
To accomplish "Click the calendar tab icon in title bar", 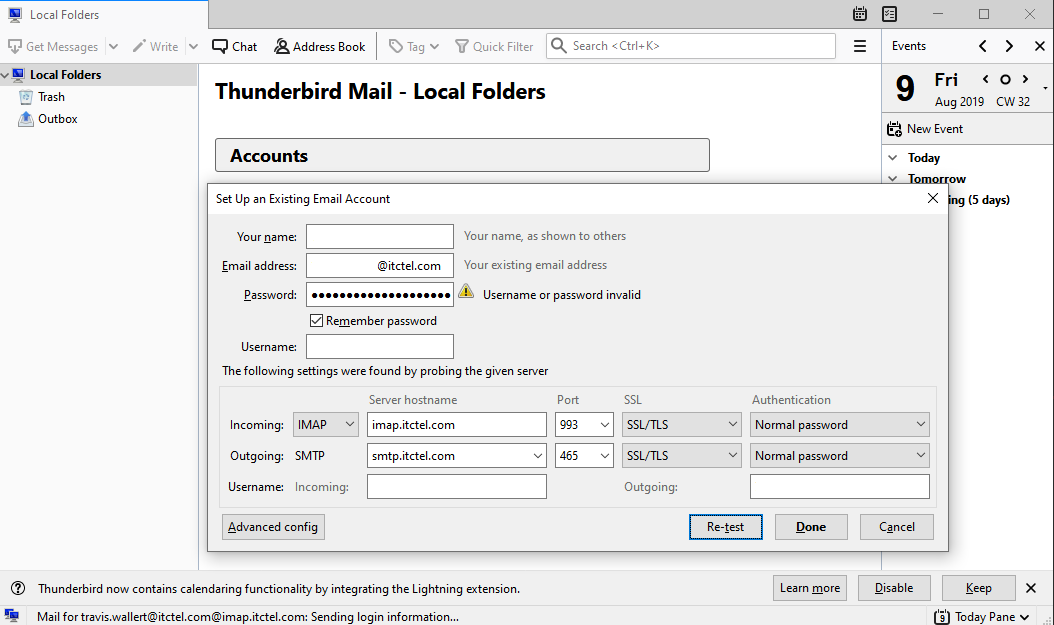I will [x=860, y=14].
